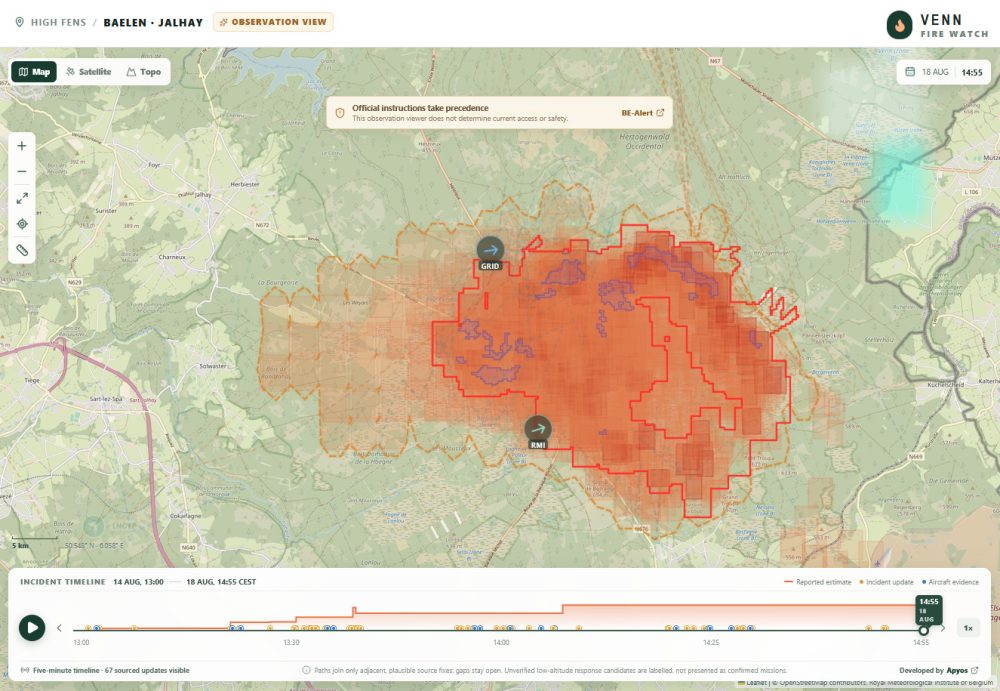Viewport: 1000px width, 691px height.
Task: Switch to the Topo layer tab
Action: (143, 72)
